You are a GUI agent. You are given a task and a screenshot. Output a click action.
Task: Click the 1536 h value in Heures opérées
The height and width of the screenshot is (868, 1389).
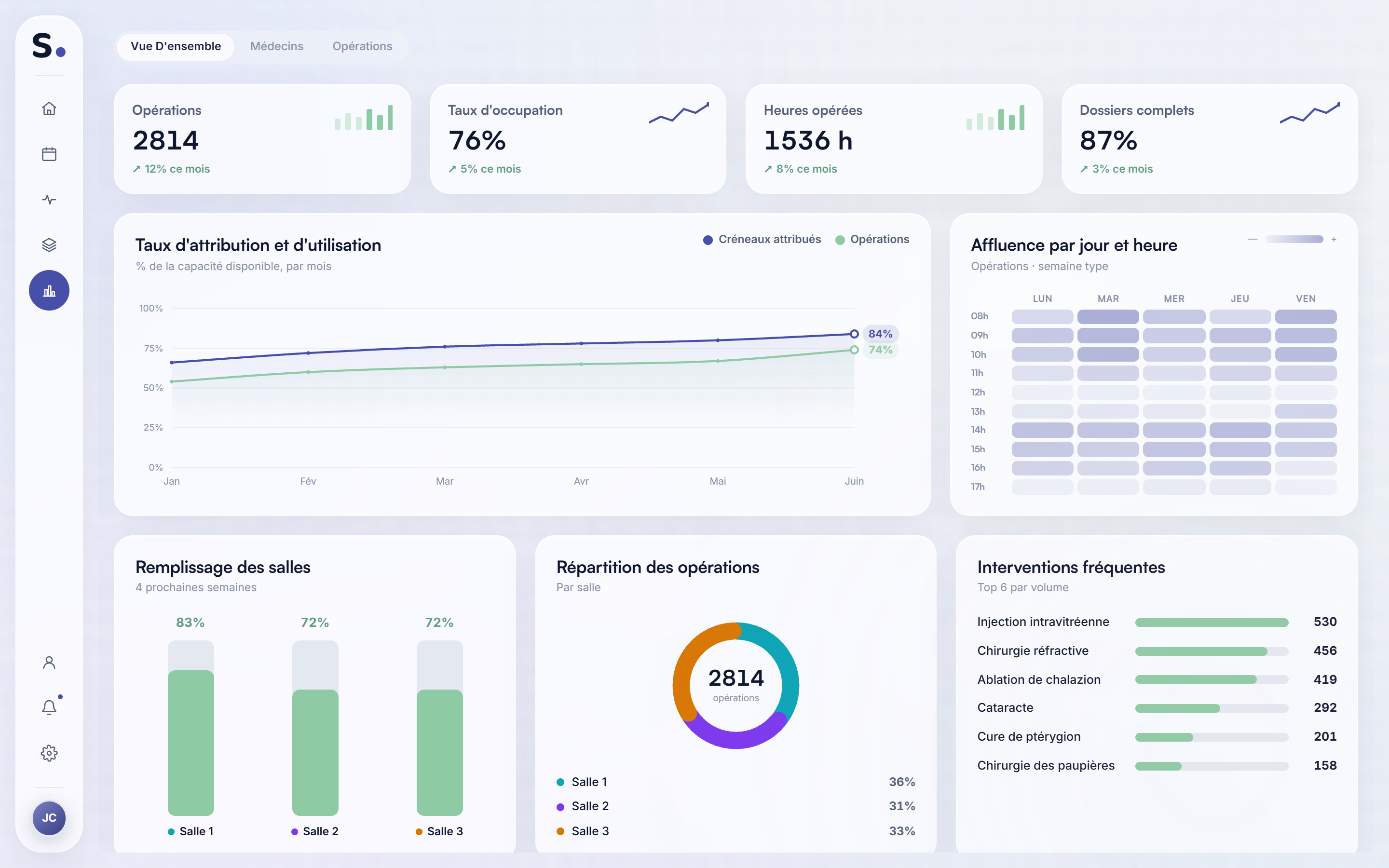pos(808,141)
